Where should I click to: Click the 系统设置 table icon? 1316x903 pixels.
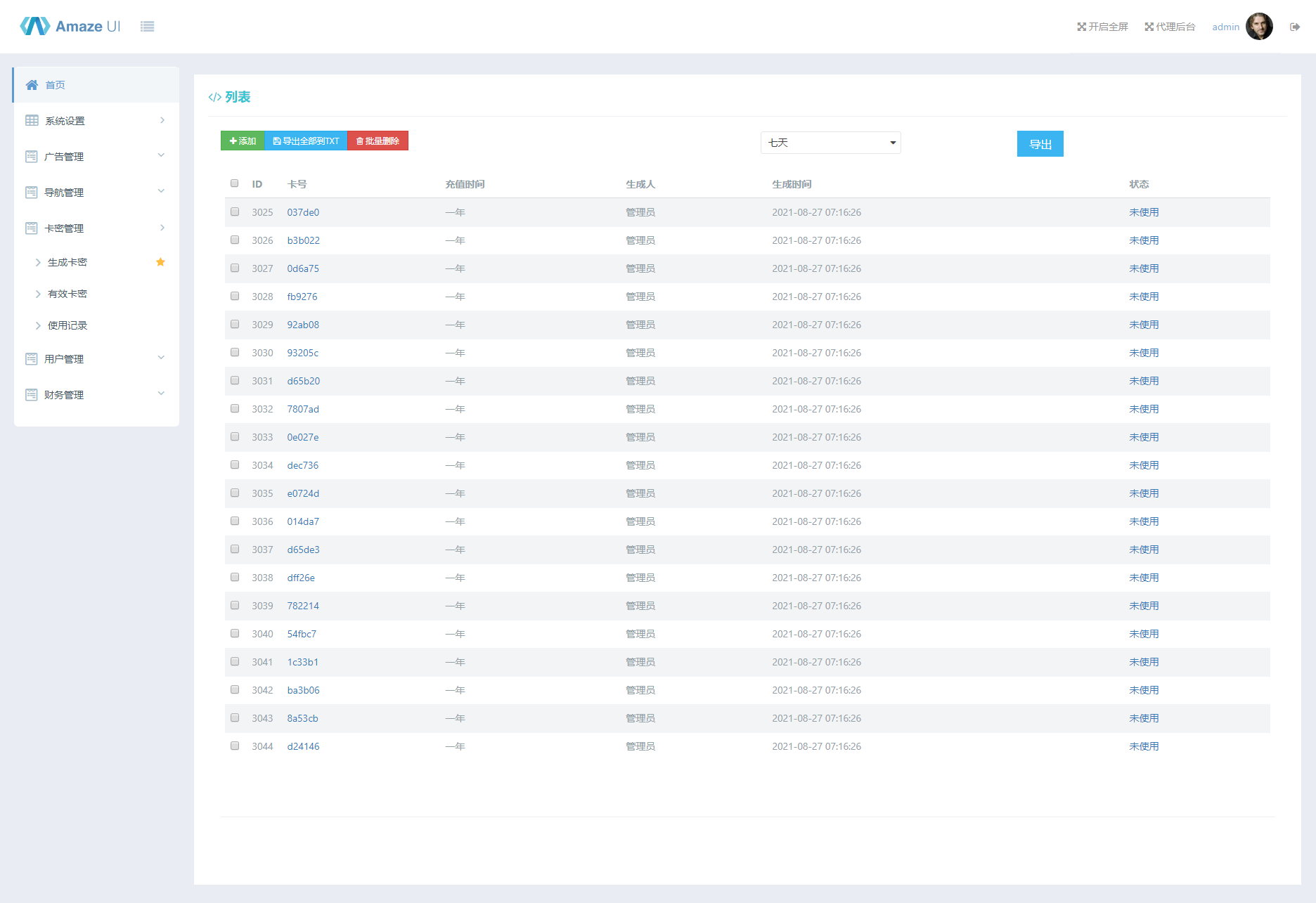(x=32, y=121)
